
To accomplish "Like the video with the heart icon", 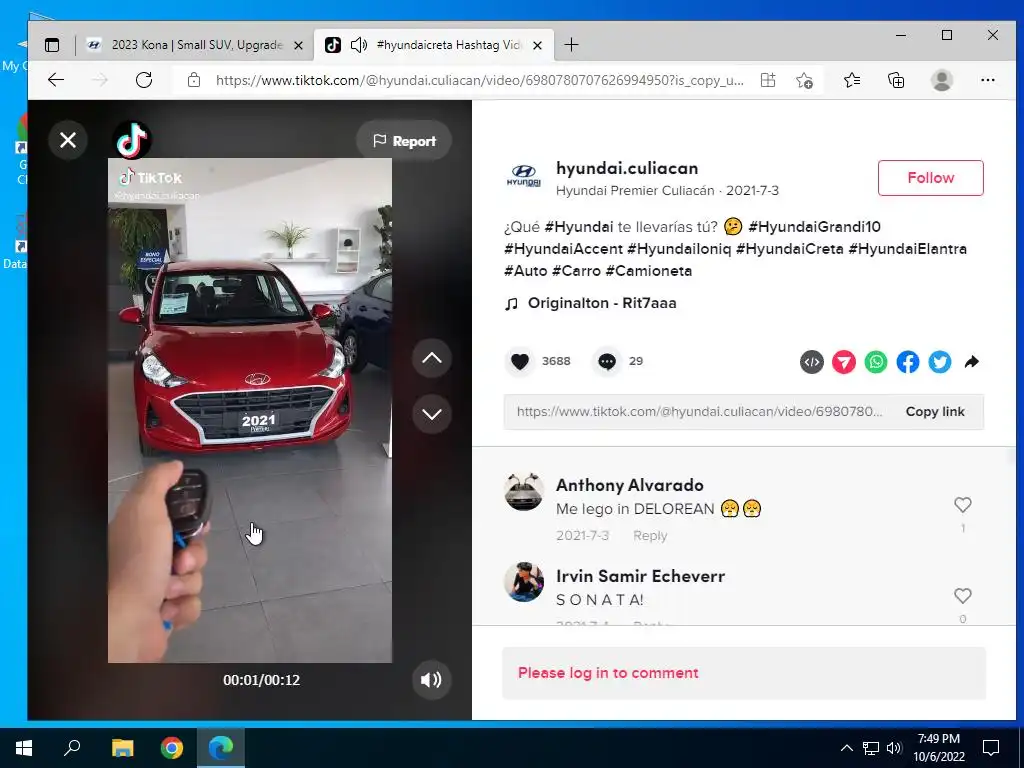I will coord(520,361).
